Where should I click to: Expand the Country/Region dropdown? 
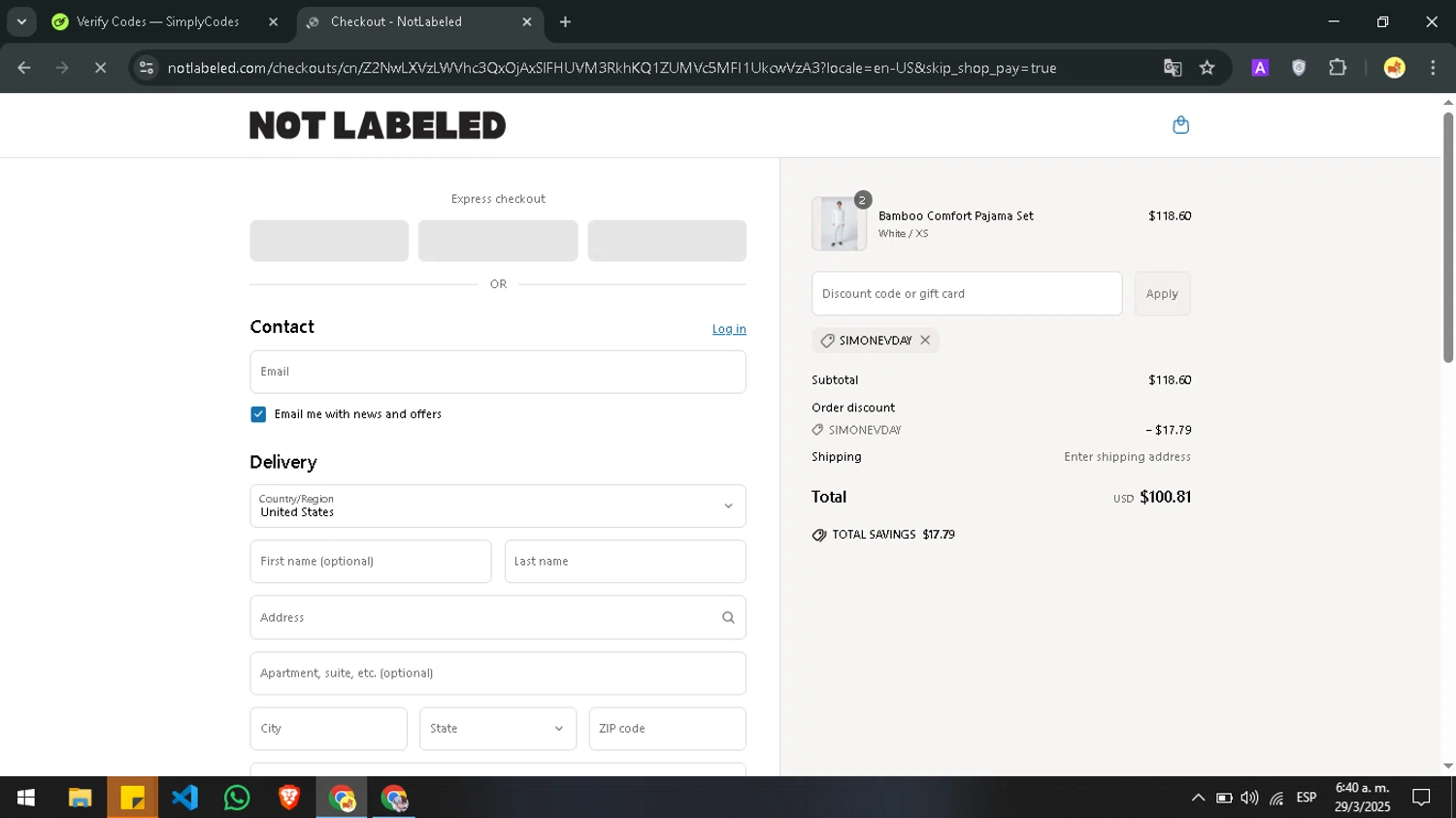[498, 506]
